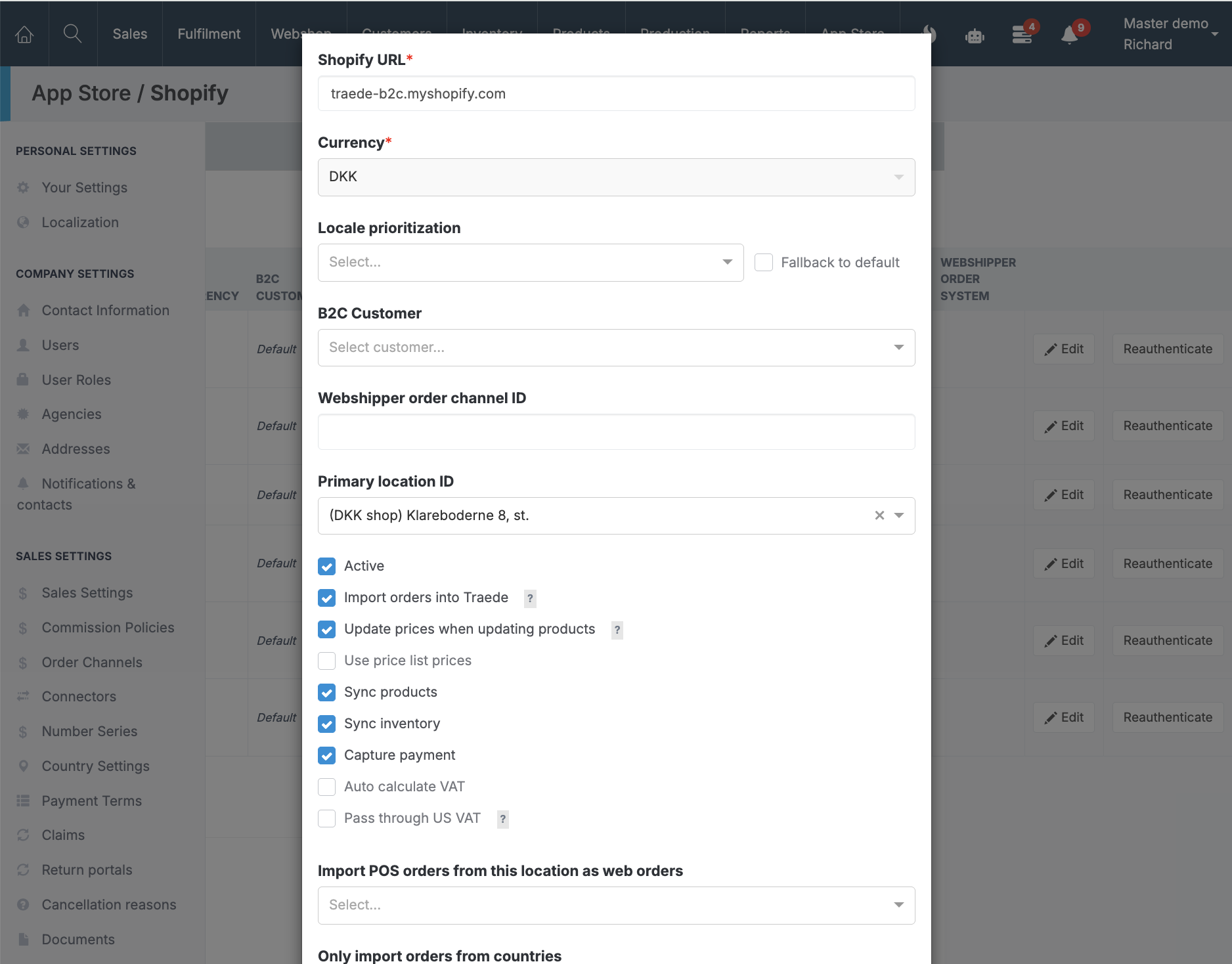
Task: Click the fourth row's Reauthenticate button
Action: coord(1168,564)
